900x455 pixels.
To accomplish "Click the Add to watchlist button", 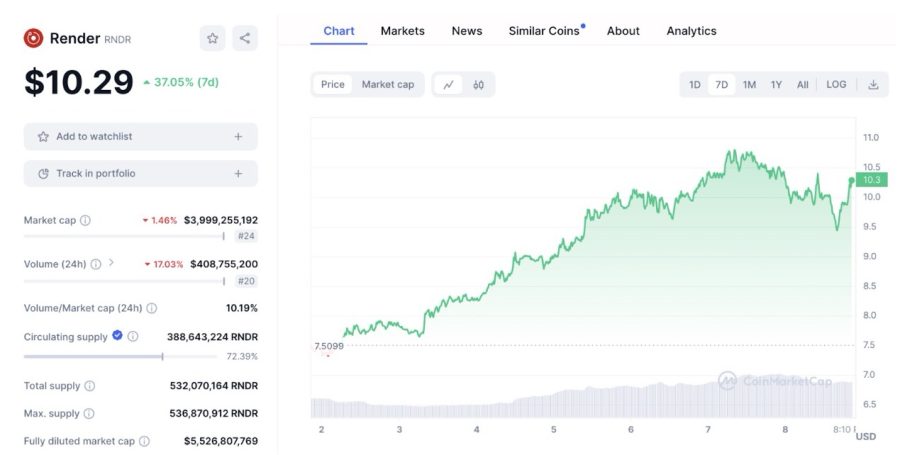I will (x=141, y=137).
